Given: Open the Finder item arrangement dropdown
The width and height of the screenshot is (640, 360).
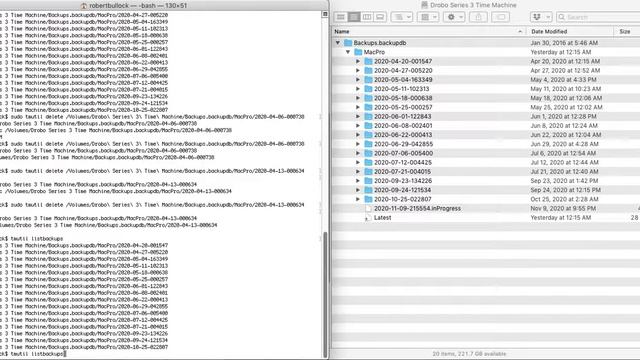Looking at the screenshot, I should coord(428,17).
